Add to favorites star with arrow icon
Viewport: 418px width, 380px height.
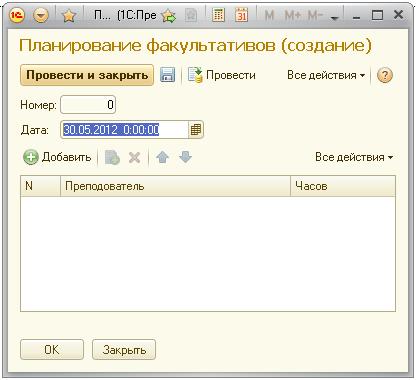point(169,15)
